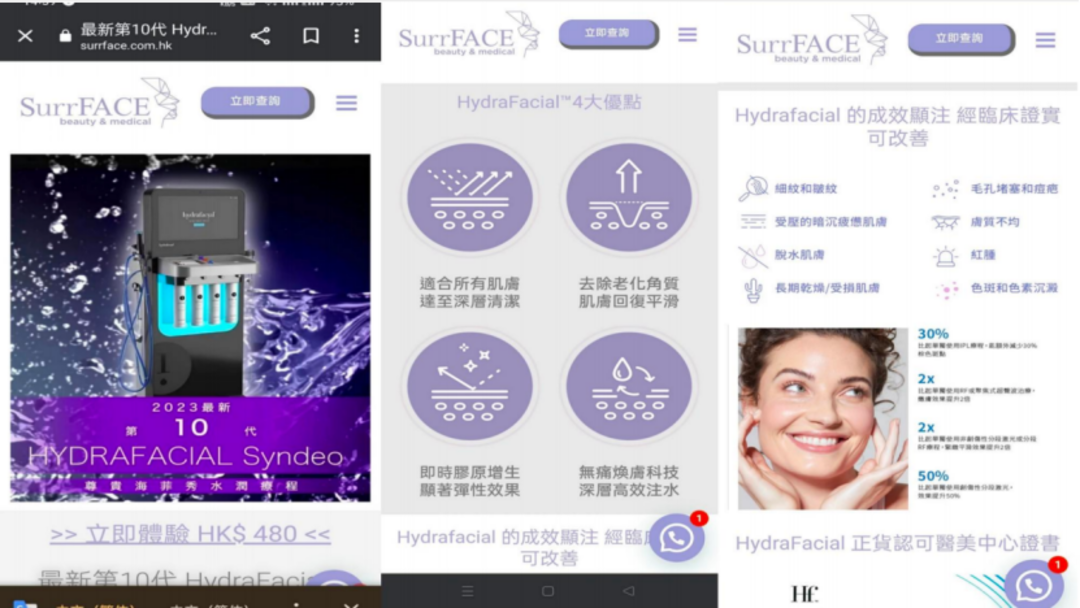The width and height of the screenshot is (1080, 608).
Task: Click the SurrFACE logo on the left phone screen
Action: coord(100,103)
